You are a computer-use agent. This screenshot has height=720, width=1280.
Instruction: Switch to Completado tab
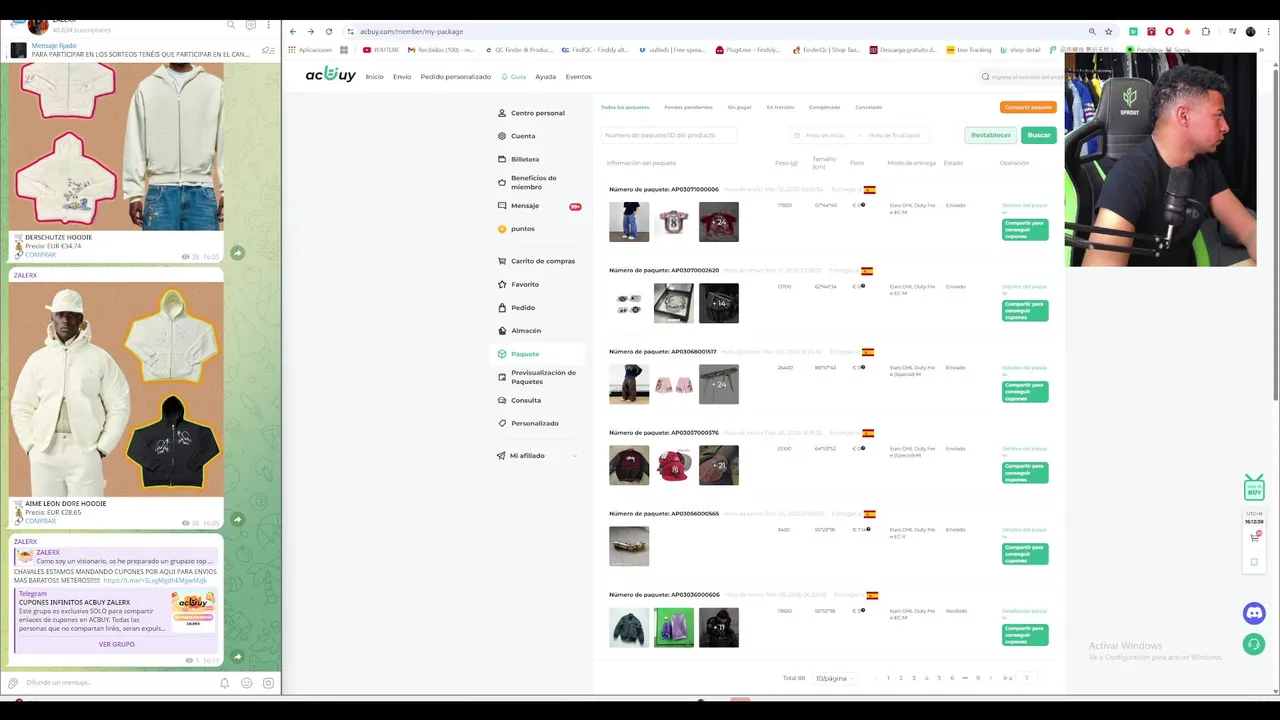coord(824,107)
